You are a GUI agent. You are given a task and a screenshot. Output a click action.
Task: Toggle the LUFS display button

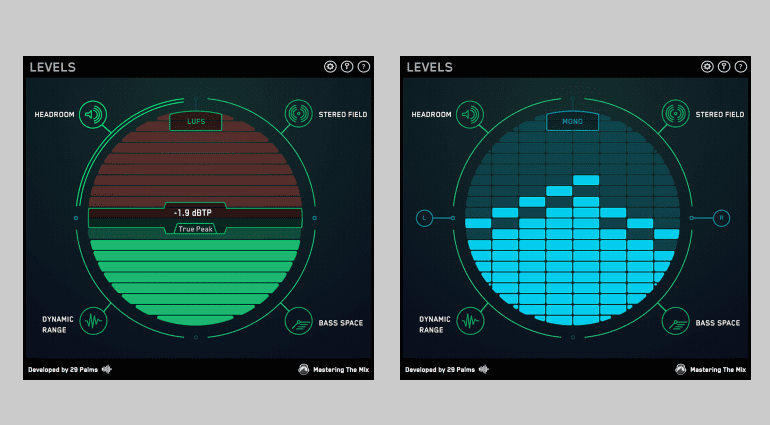195,122
